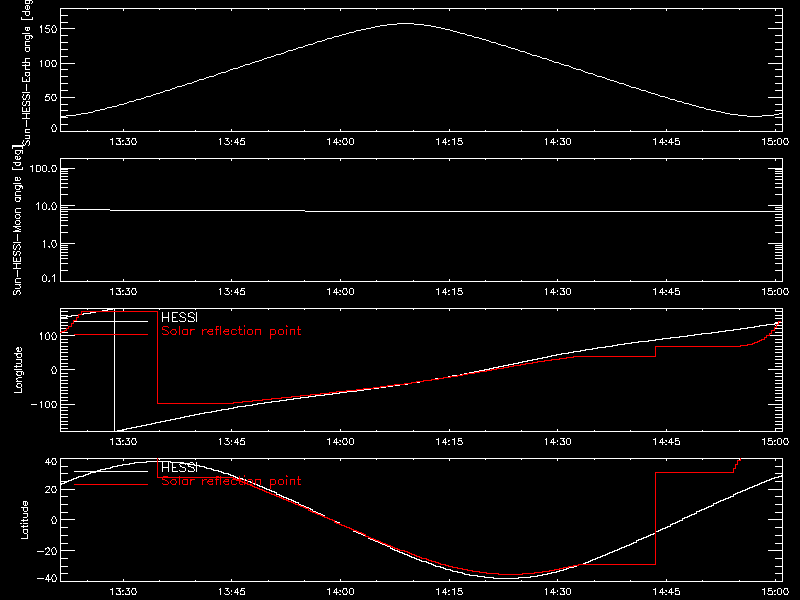Click the peak of the Sun-HESSI-Earth angle curve
Screen dimensions: 800x600
coord(406,23)
